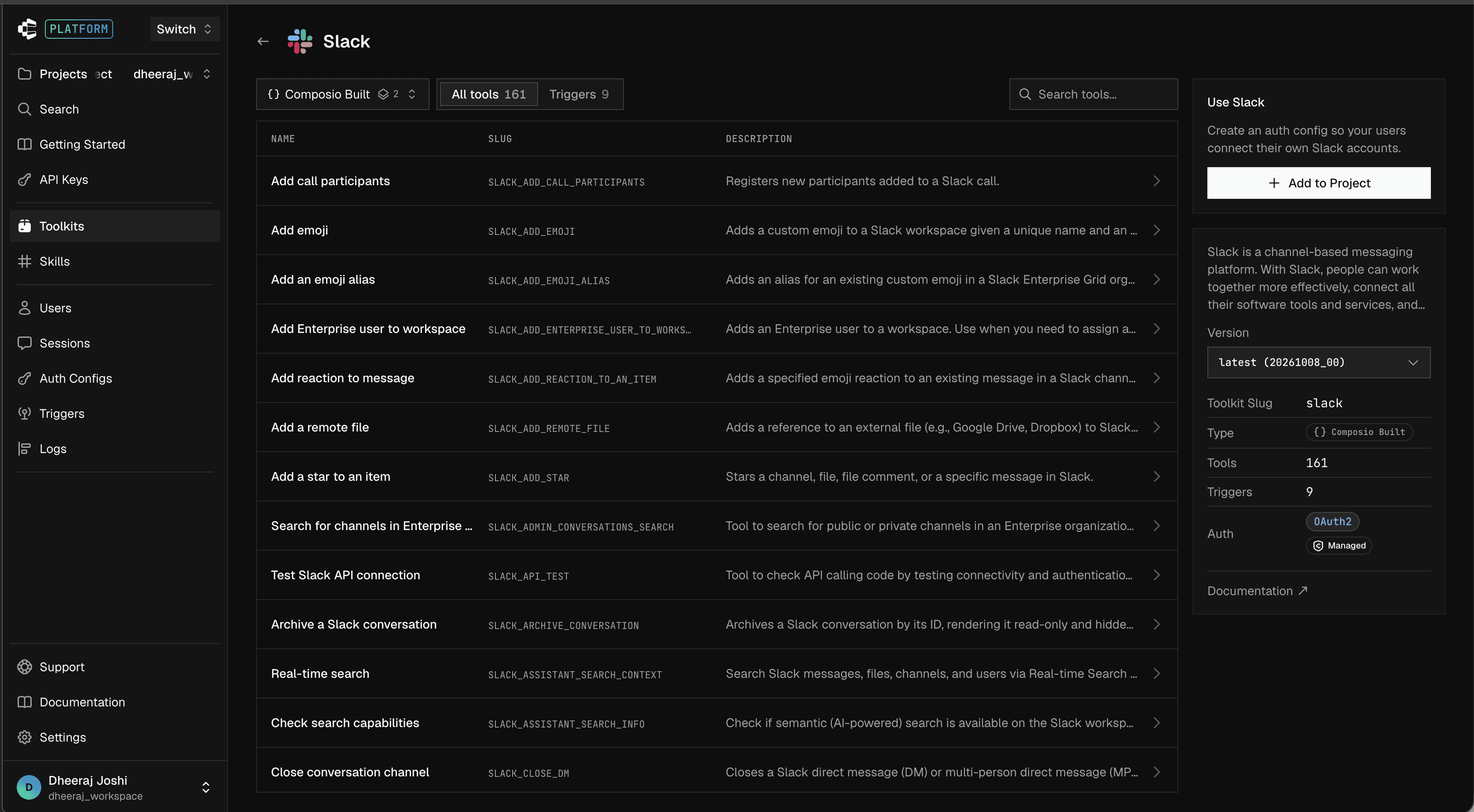Click the OAuth2 auth badge
1474x812 pixels.
(1332, 521)
